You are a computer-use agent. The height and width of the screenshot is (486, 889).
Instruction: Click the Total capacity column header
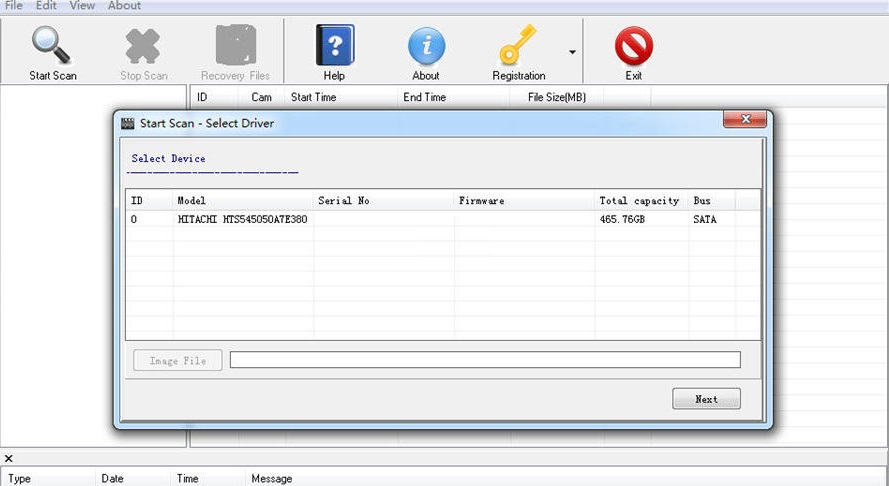[641, 200]
